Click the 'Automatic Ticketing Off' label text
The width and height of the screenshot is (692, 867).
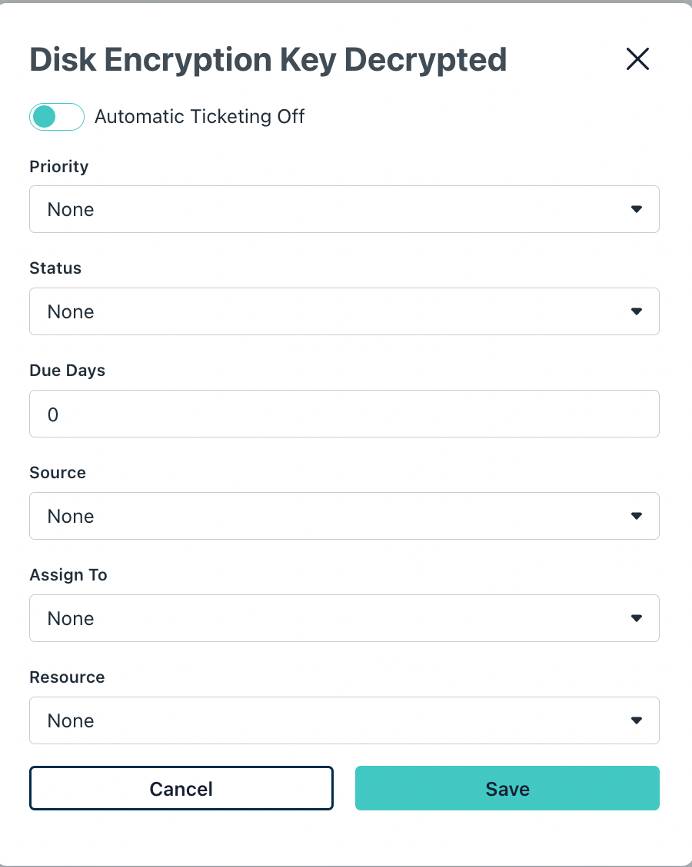pyautogui.click(x=199, y=117)
